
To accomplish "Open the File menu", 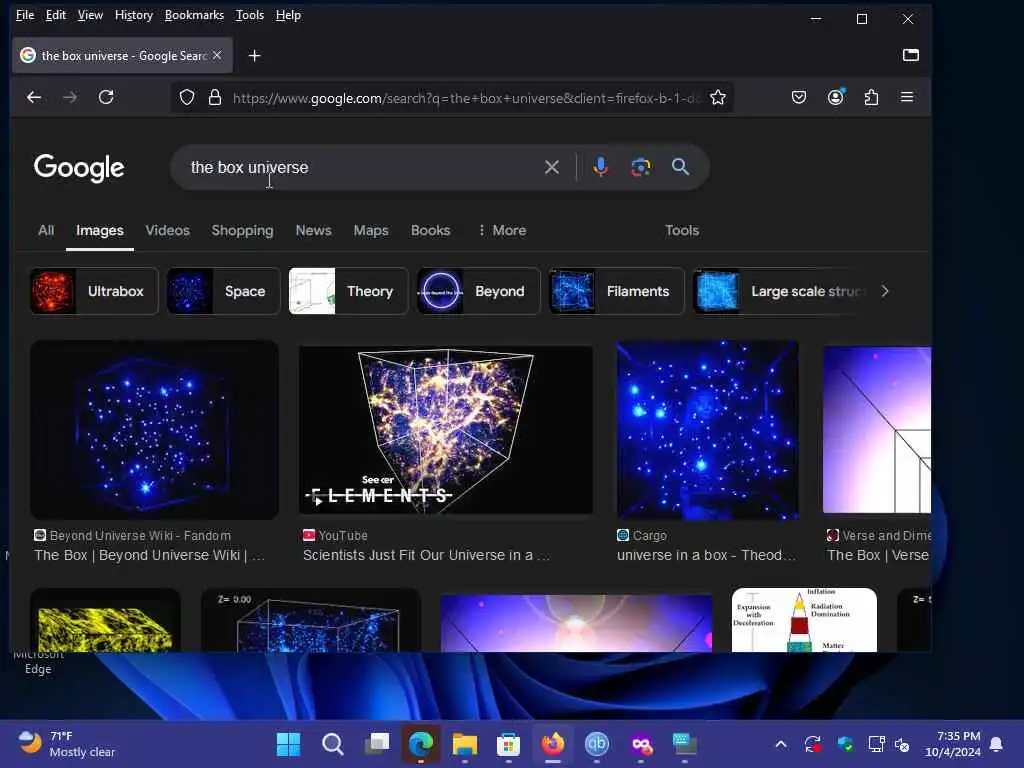I will tap(25, 15).
